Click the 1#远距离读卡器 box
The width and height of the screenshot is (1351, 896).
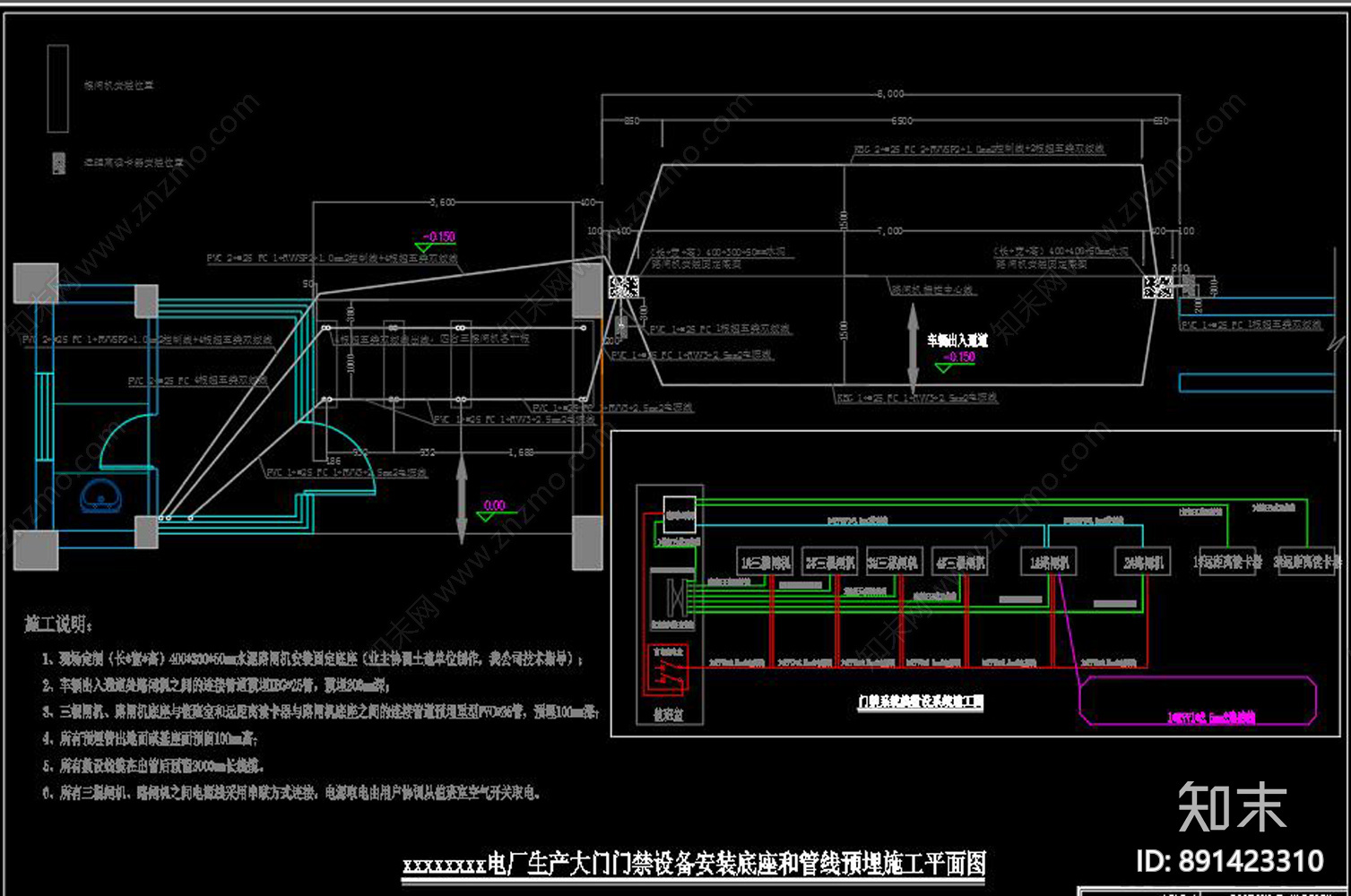click(x=1227, y=562)
